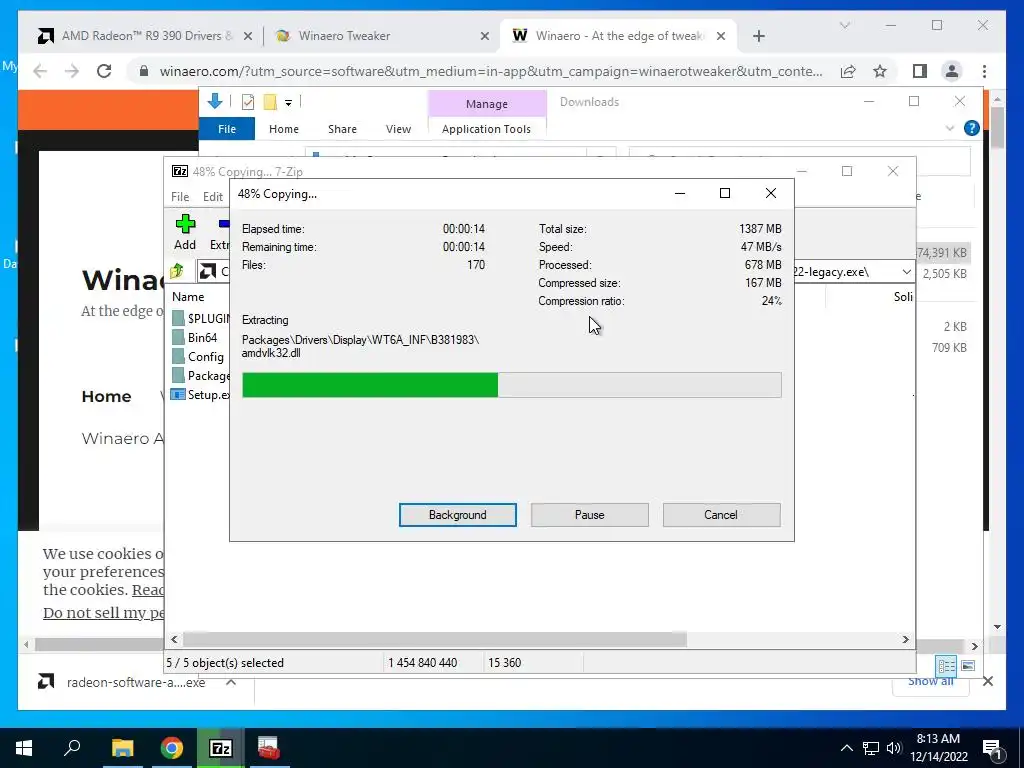Viewport: 1024px width, 768px height.
Task: Click Explorer help question mark icon
Action: point(971,128)
